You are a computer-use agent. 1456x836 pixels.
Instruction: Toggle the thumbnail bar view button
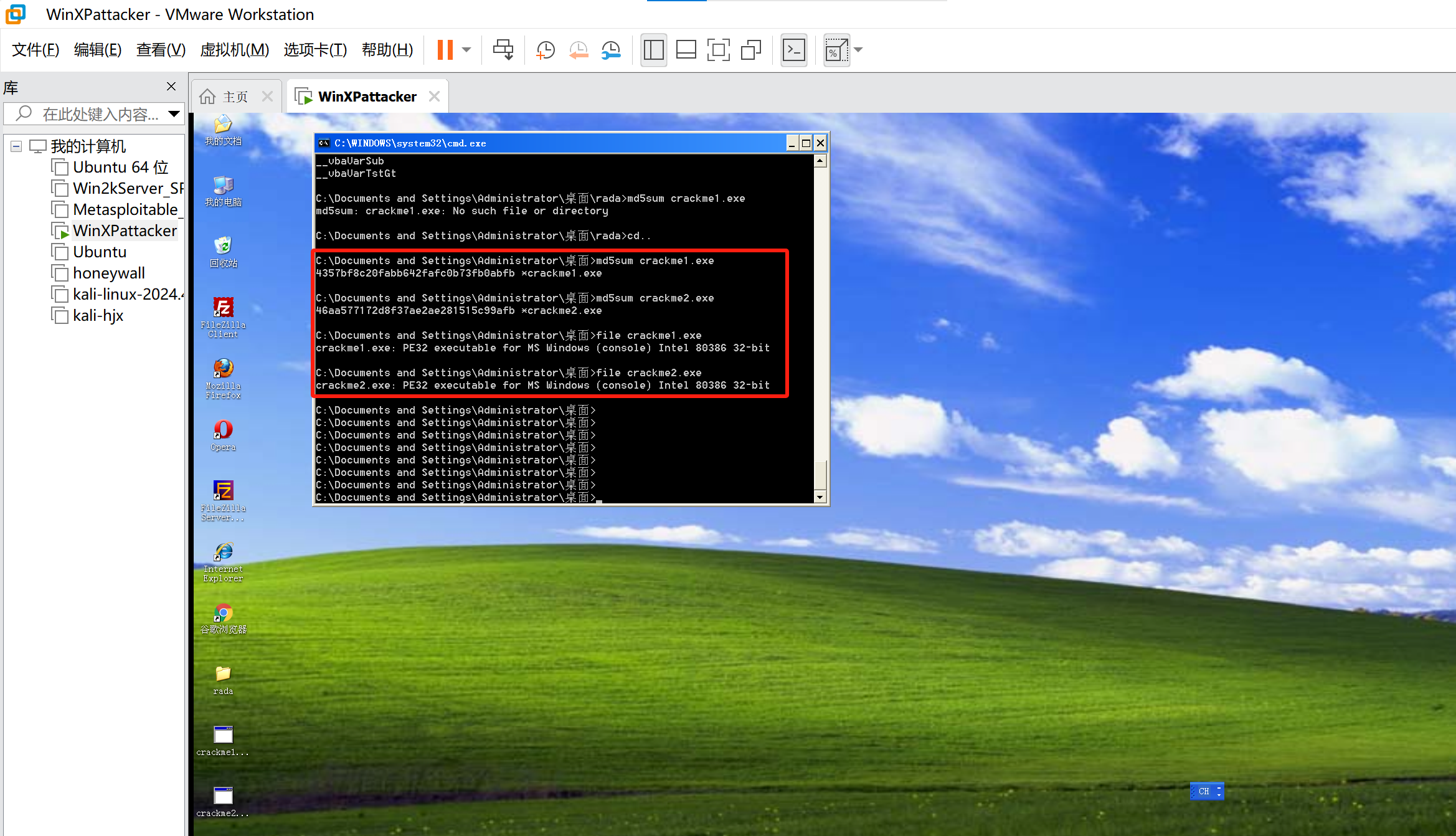(x=686, y=50)
